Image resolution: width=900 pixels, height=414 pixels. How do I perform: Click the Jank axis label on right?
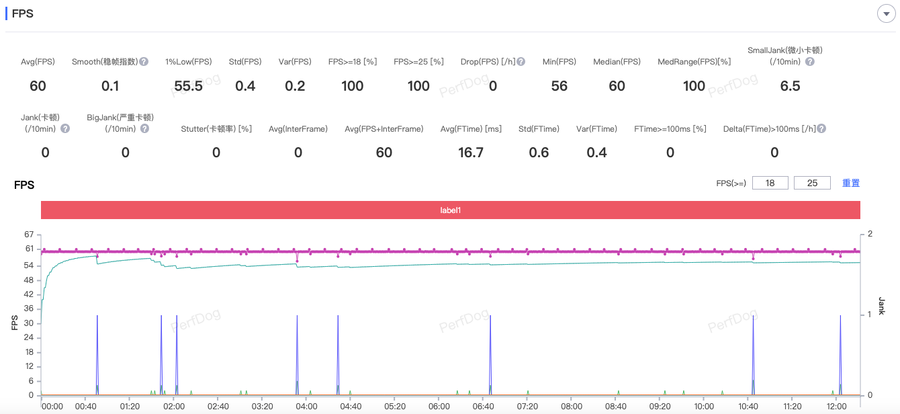click(881, 306)
